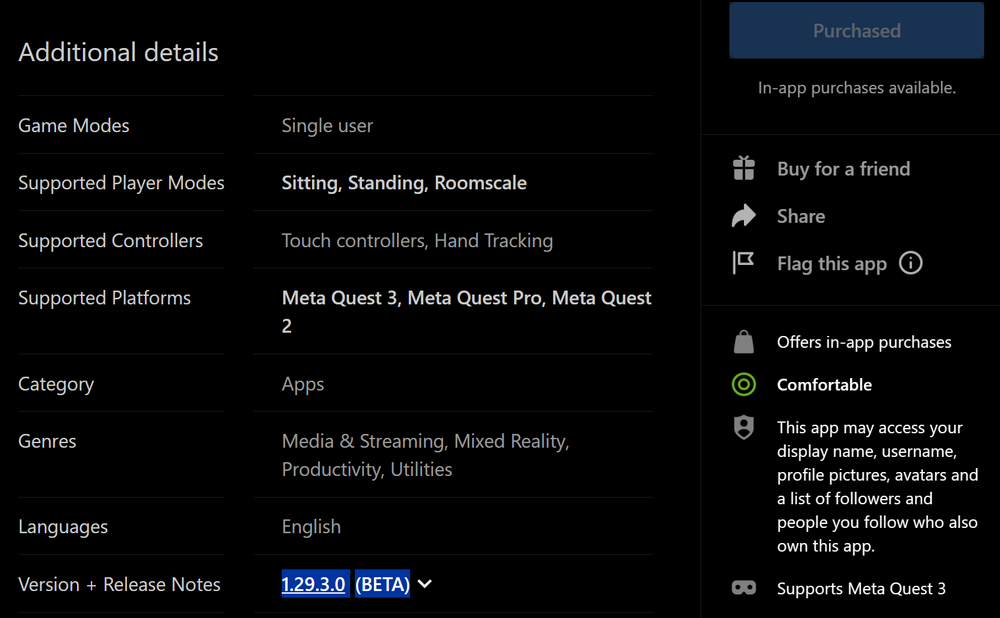Screen dimensions: 1000x618
Task: Click Supports Meta Quest 3 text
Action: [x=861, y=589]
